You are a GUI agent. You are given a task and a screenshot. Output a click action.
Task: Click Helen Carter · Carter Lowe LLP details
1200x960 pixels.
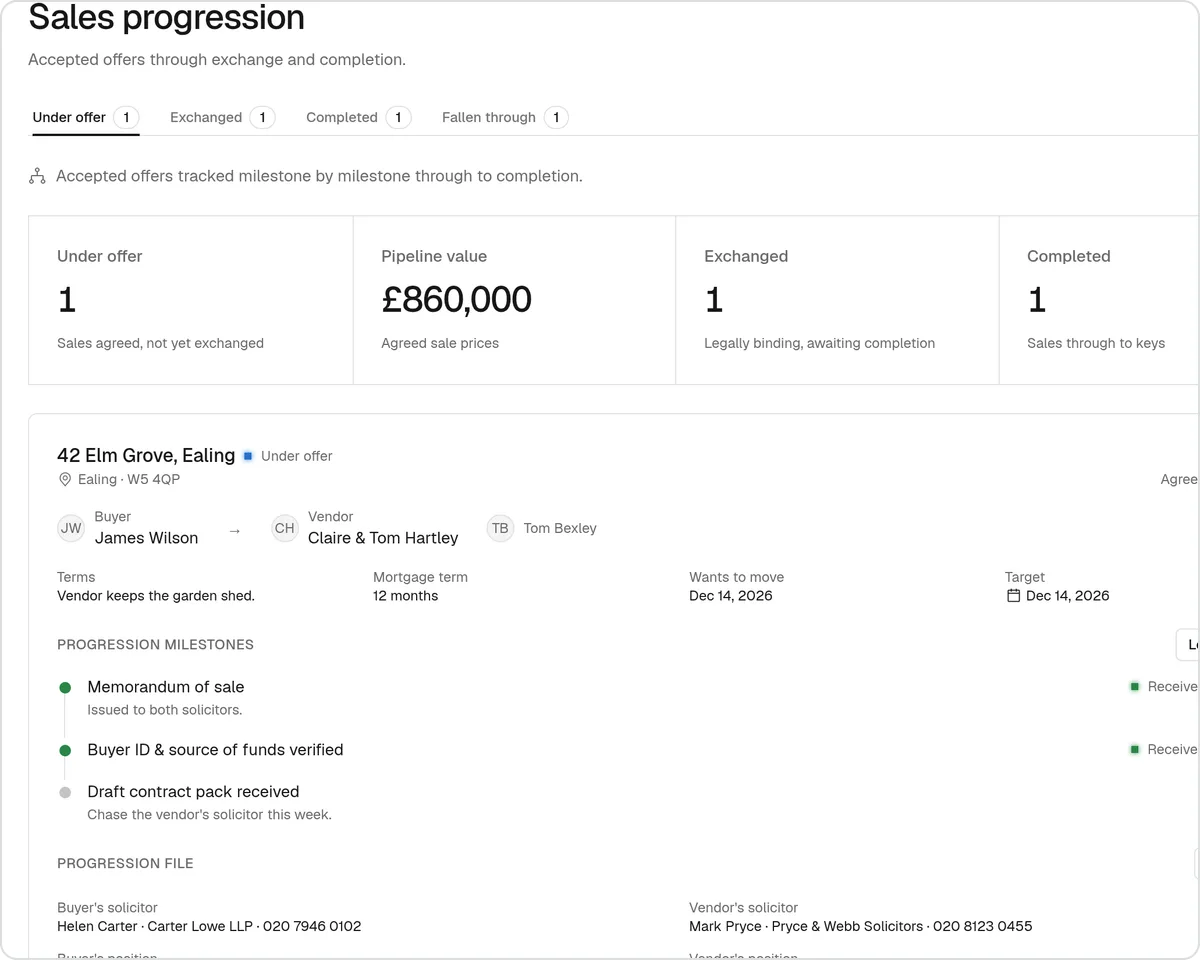click(209, 926)
